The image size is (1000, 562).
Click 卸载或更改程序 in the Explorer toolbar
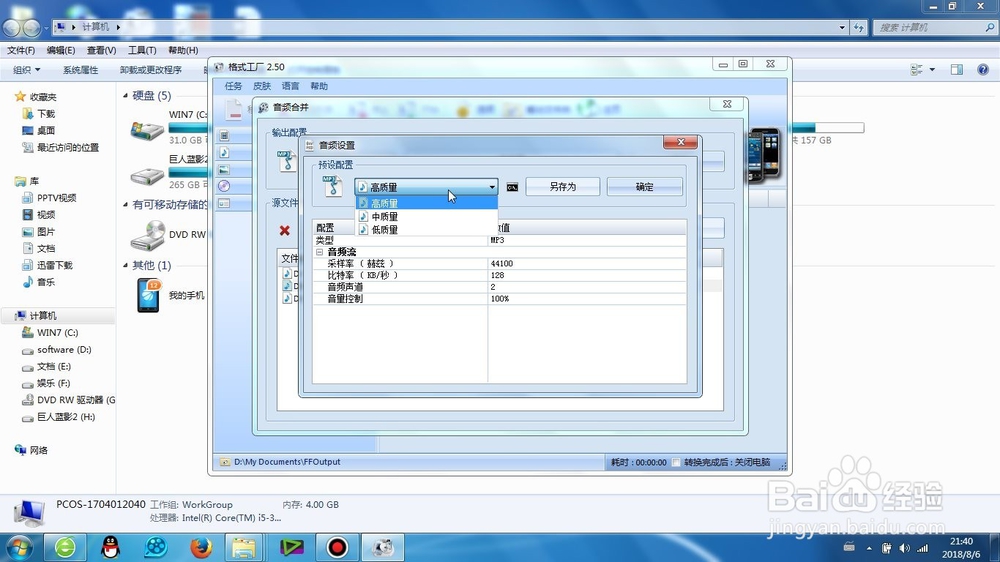(x=151, y=70)
